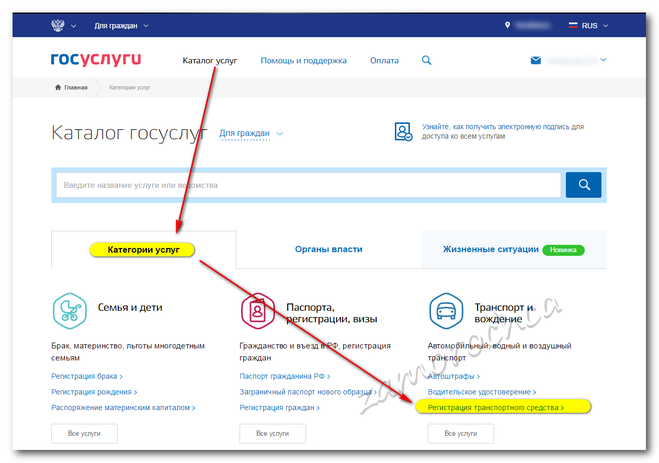659x463 pixels.
Task: Click the blue search button
Action: (583, 185)
